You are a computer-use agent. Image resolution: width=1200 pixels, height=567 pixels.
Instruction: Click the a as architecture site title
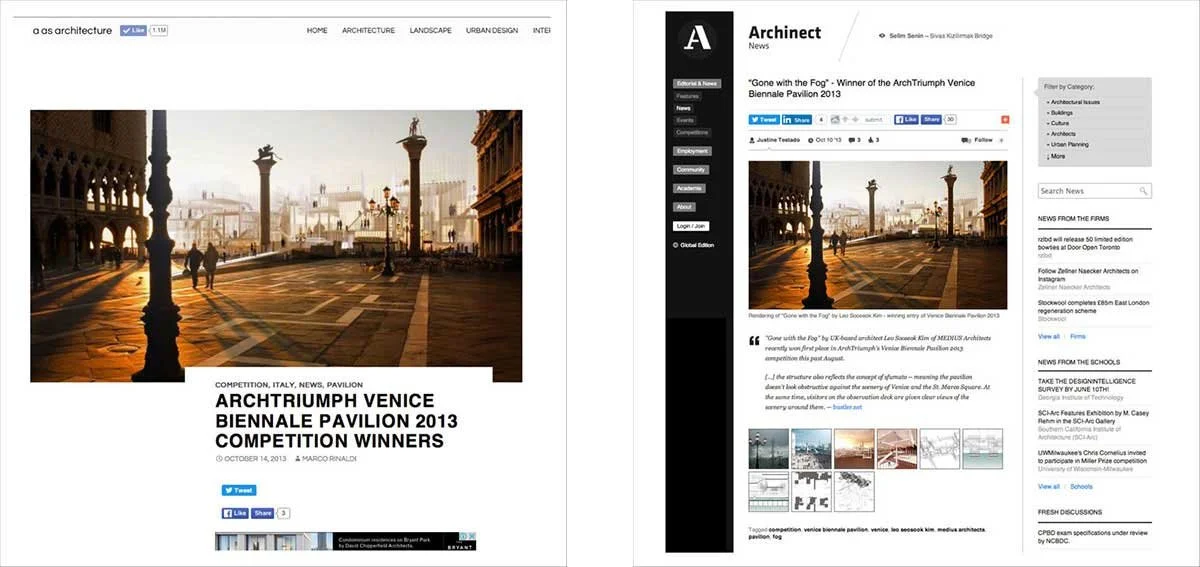tap(72, 31)
